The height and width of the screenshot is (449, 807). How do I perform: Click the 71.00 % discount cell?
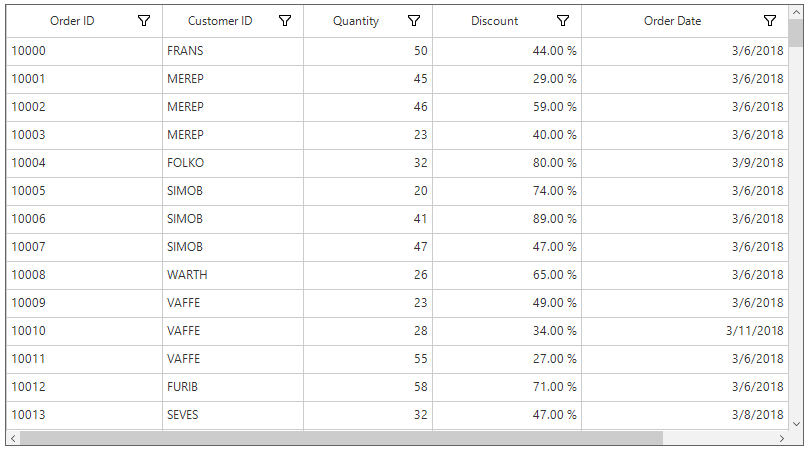pos(507,387)
